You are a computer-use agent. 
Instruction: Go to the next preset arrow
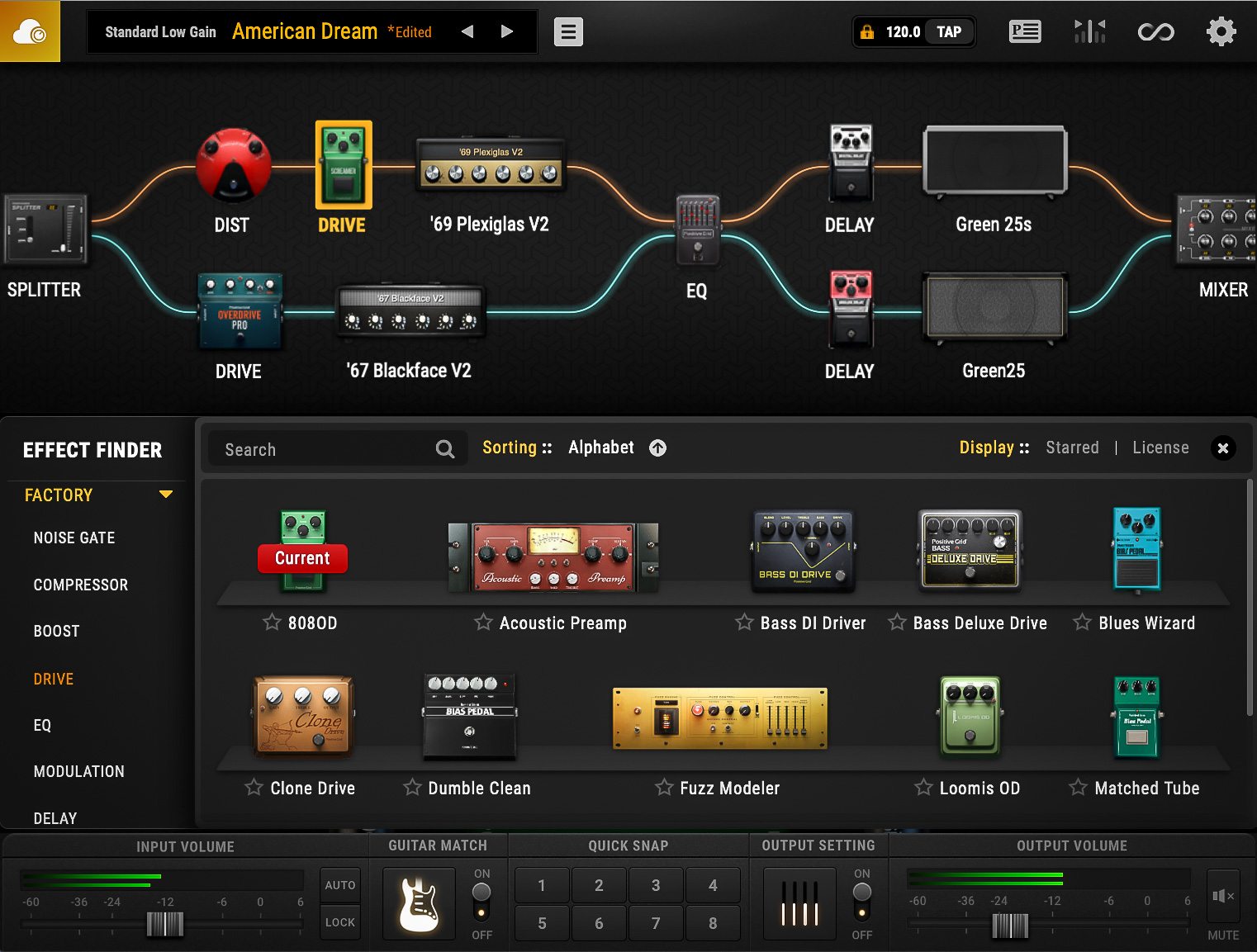pyautogui.click(x=507, y=31)
